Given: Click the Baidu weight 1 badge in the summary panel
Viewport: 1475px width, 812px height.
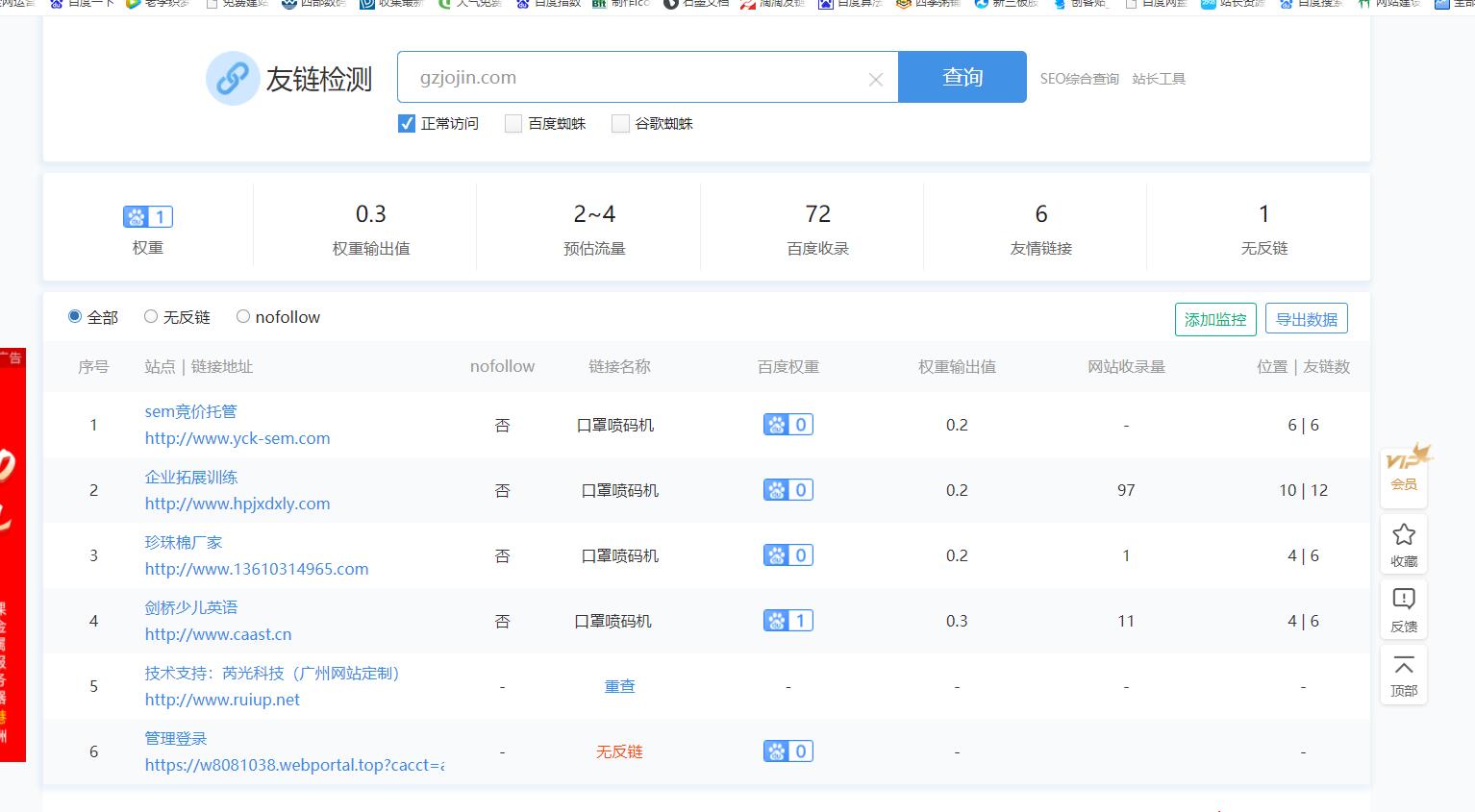Looking at the screenshot, I should coord(147,217).
